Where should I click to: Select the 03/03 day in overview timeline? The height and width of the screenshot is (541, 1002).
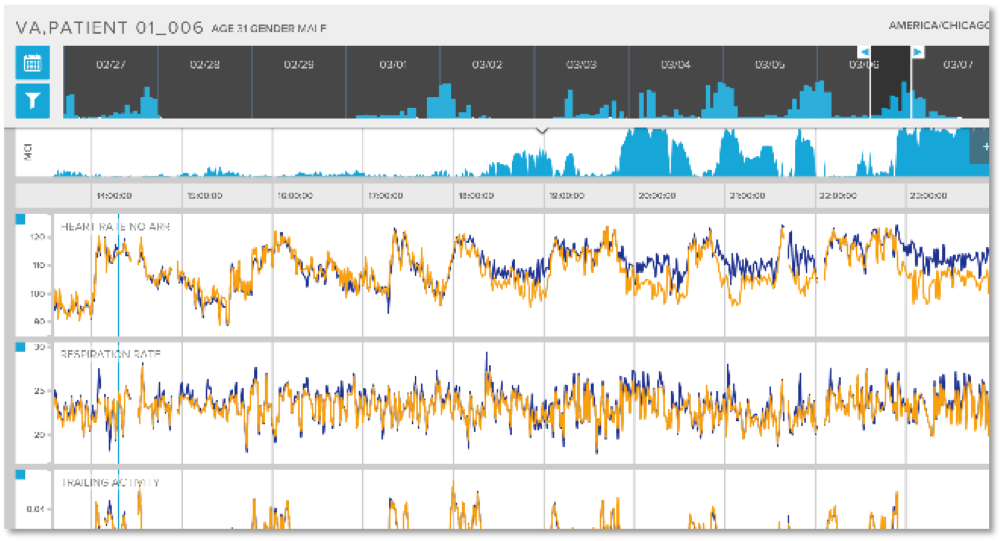581,82
